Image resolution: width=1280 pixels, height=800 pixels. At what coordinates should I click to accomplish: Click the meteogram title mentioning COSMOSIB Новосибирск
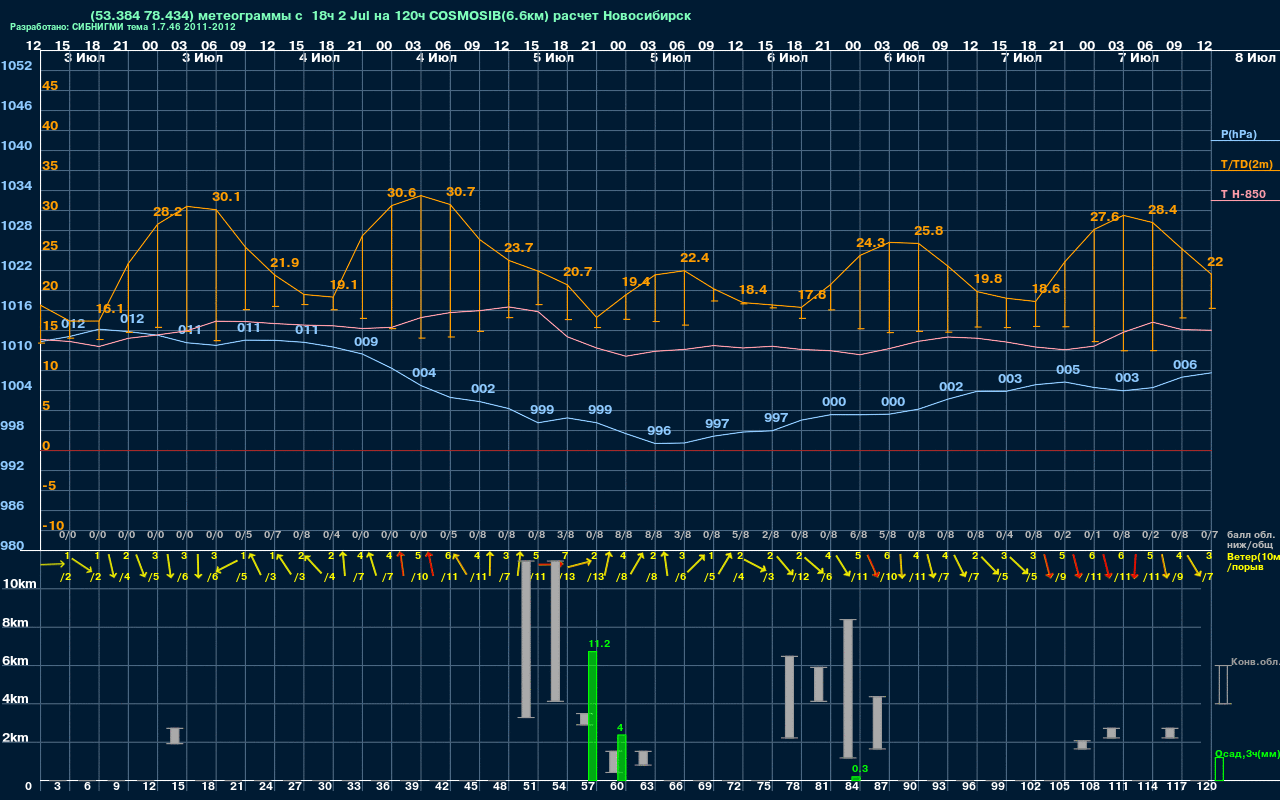tap(390, 16)
